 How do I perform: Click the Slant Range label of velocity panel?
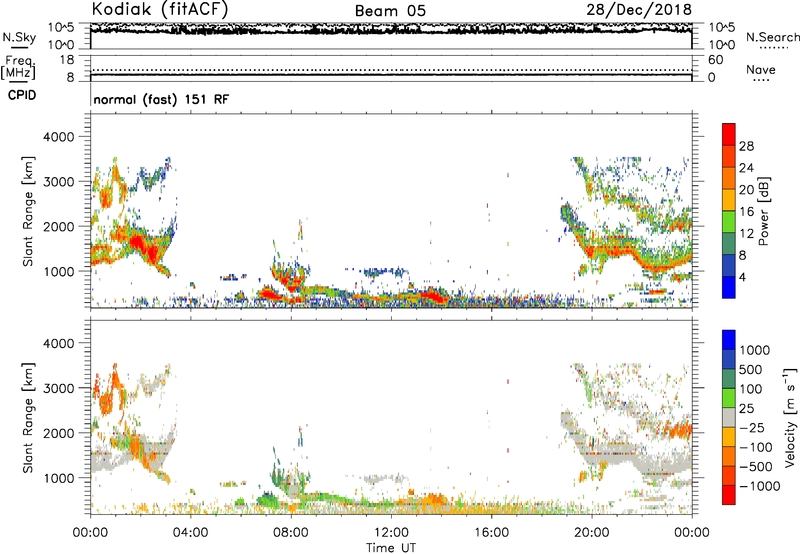(x=28, y=418)
